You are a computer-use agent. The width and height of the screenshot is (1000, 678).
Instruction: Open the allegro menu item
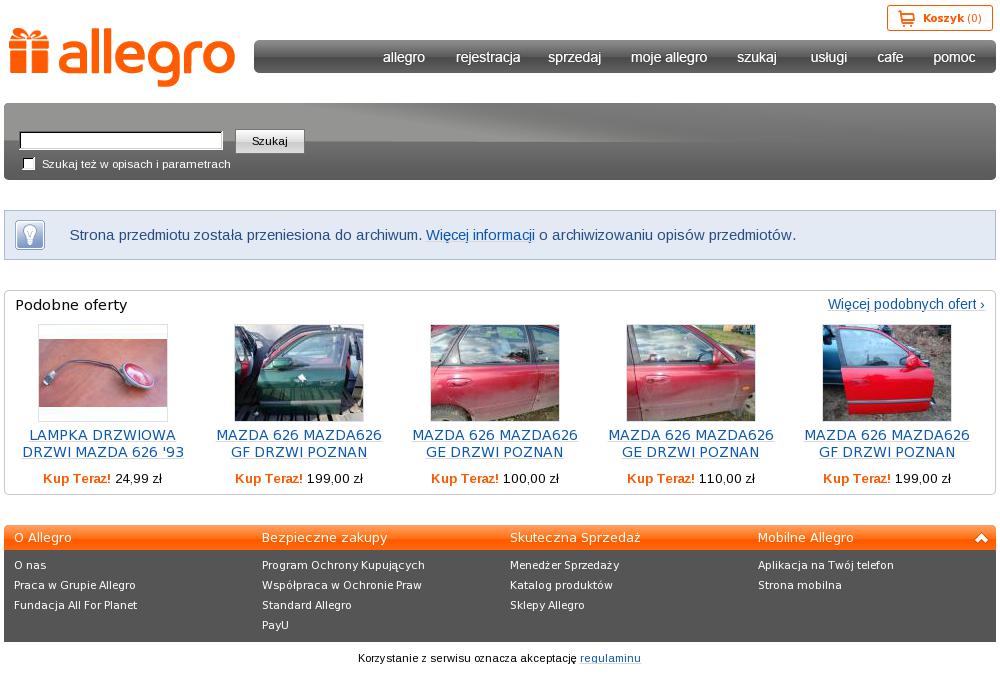click(404, 57)
